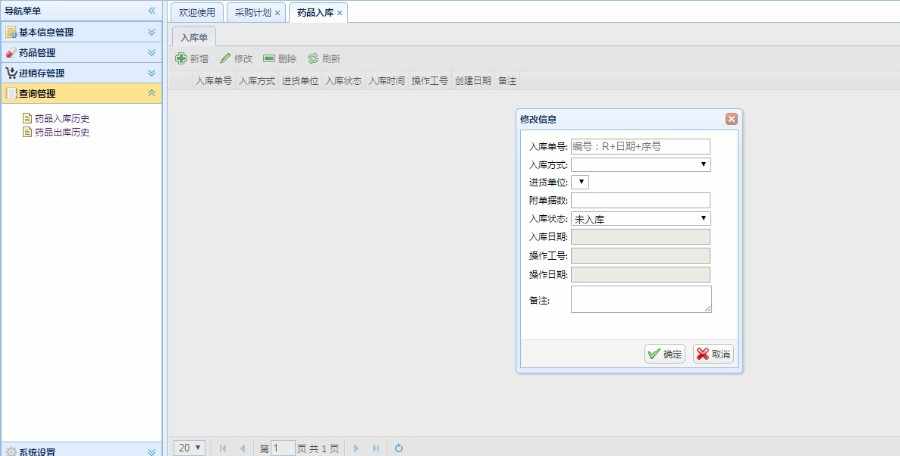This screenshot has width=900, height=456.
Task: Click the 附单据数 input field
Action: coord(641,200)
